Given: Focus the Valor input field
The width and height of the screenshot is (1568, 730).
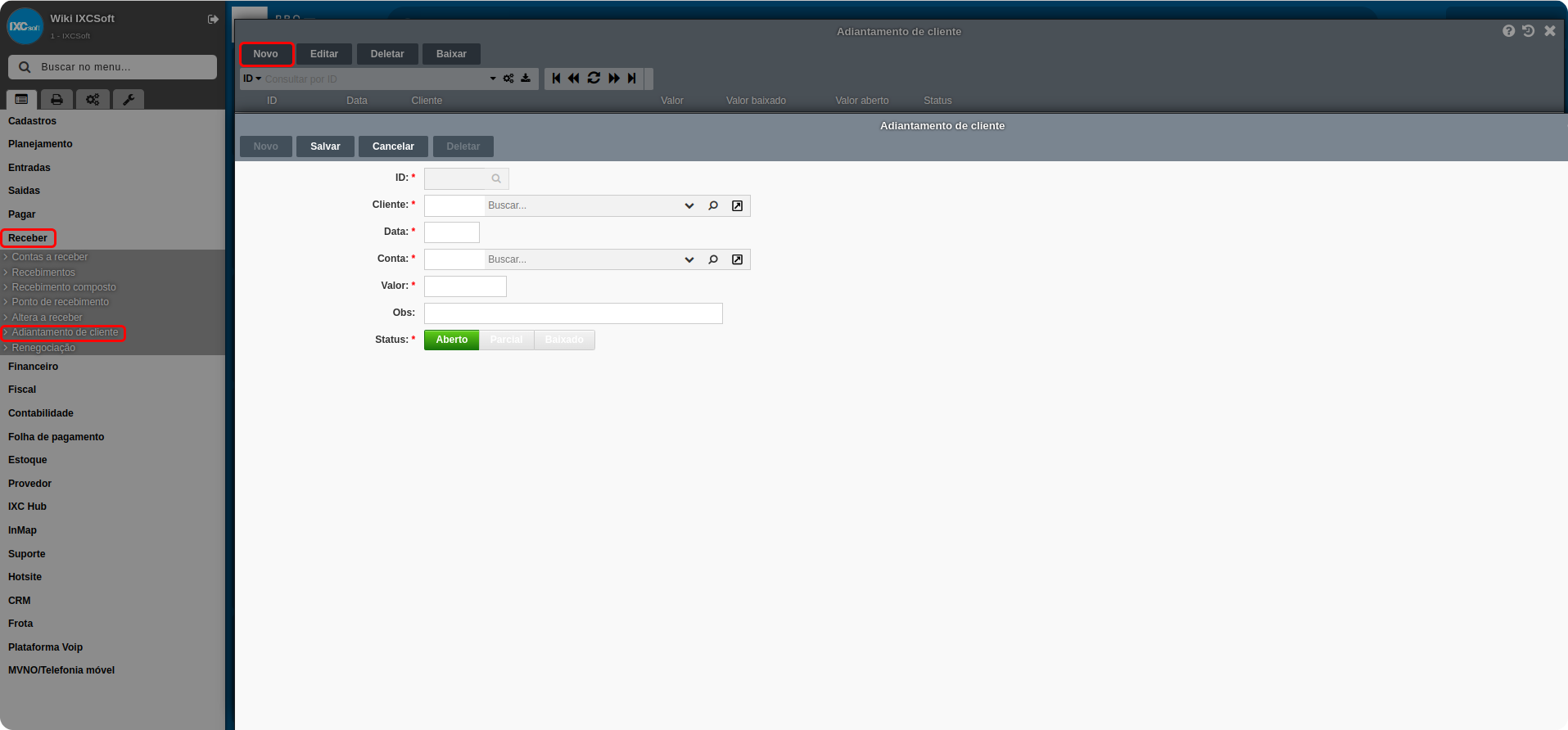Looking at the screenshot, I should [x=465, y=286].
